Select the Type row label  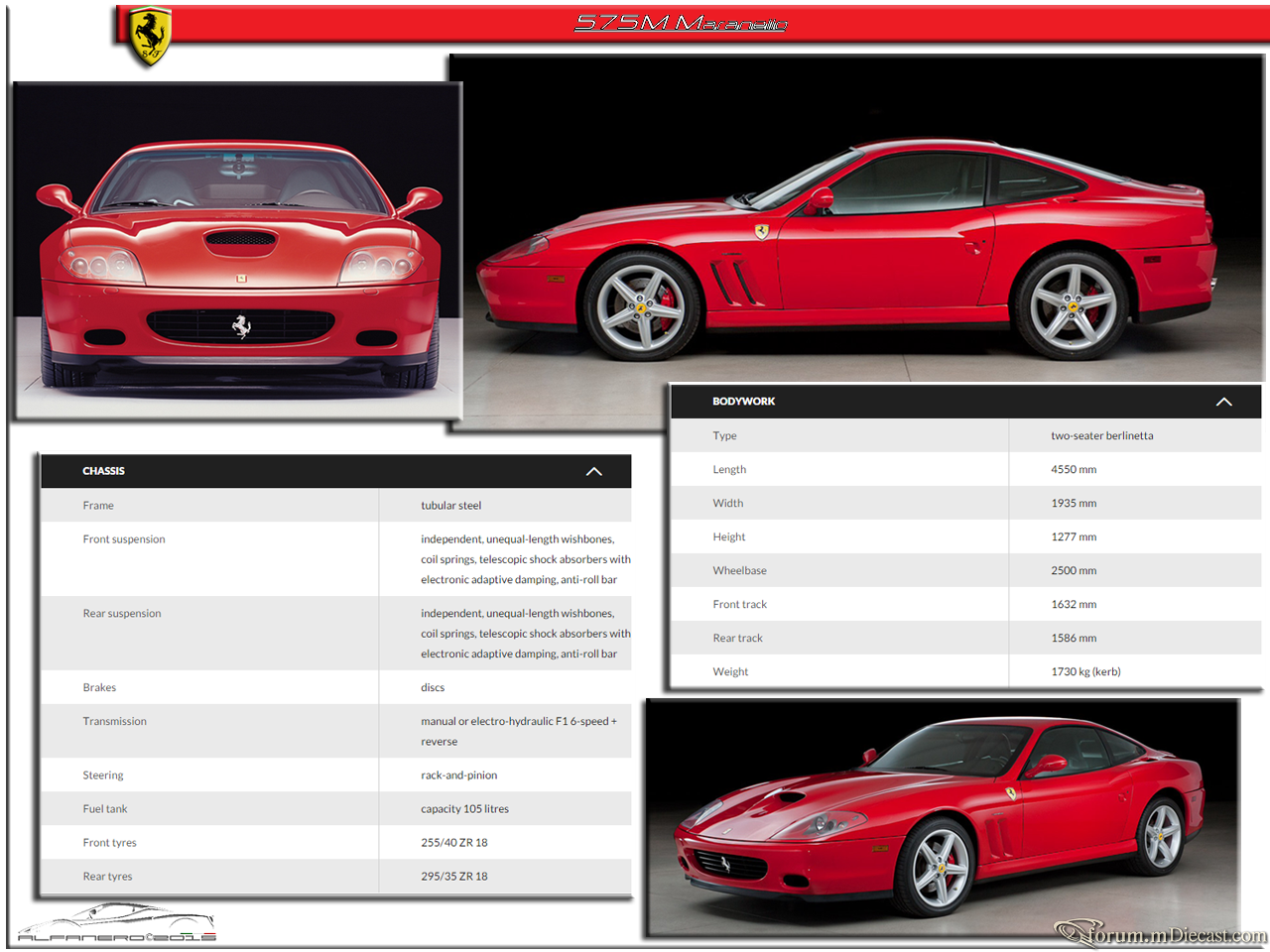tap(725, 436)
